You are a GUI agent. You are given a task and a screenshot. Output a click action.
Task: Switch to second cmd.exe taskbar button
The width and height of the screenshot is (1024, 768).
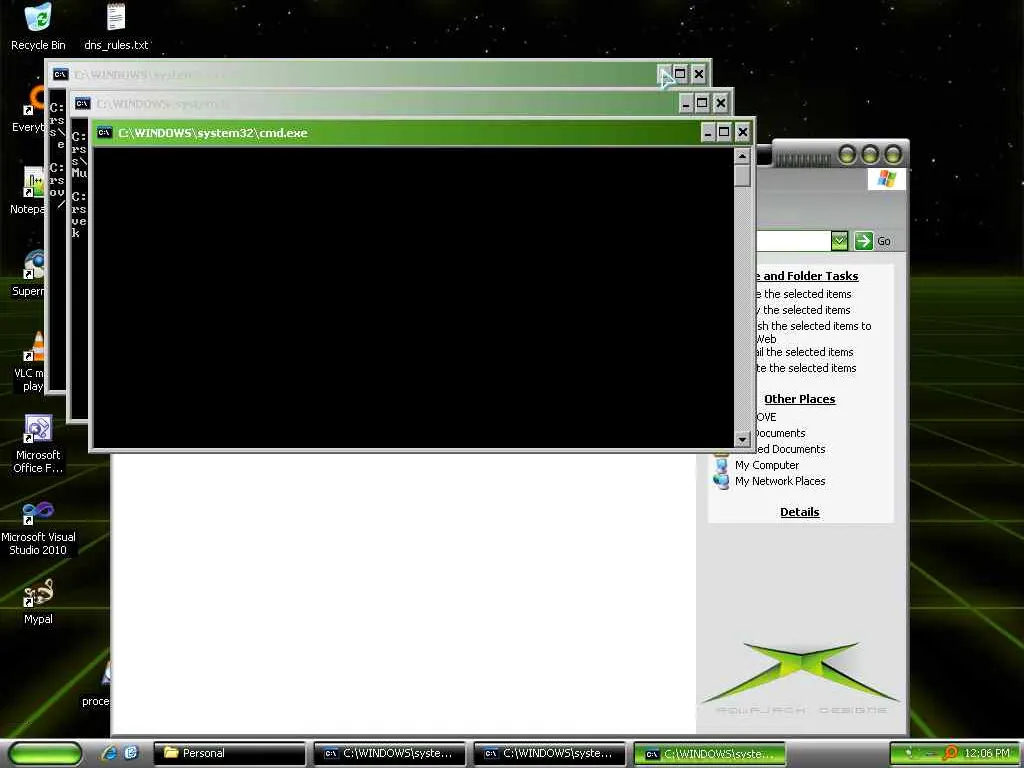(549, 753)
